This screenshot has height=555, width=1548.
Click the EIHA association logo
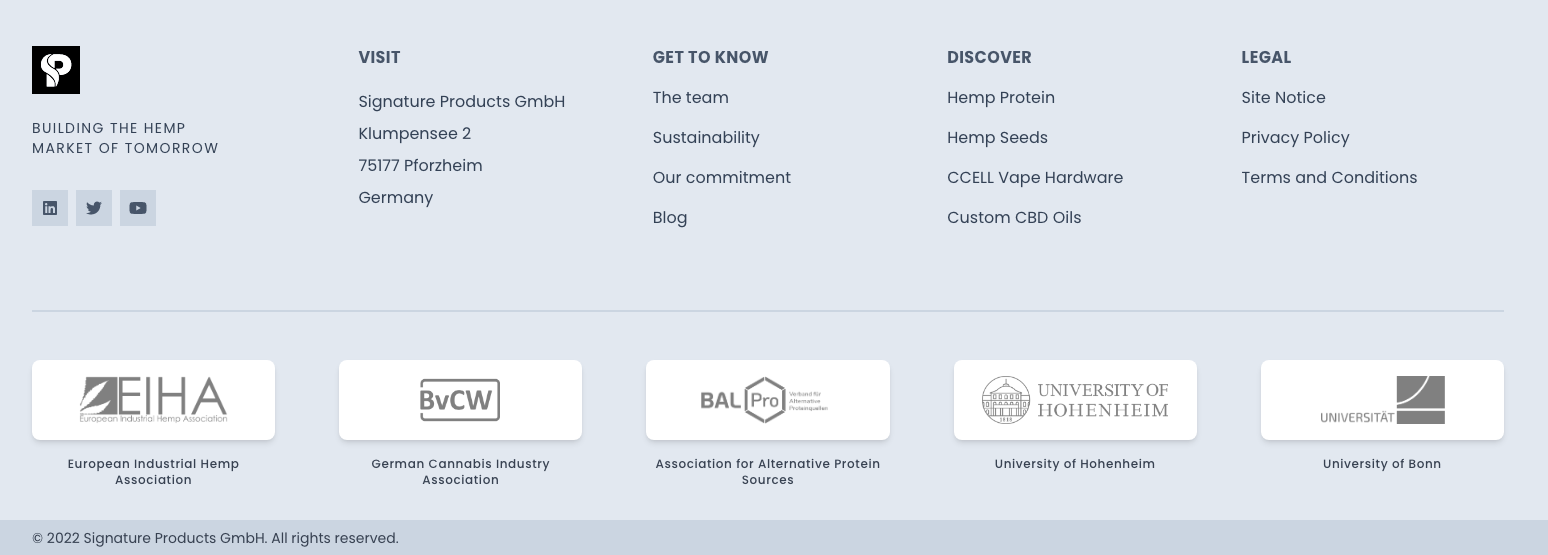pyautogui.click(x=153, y=400)
